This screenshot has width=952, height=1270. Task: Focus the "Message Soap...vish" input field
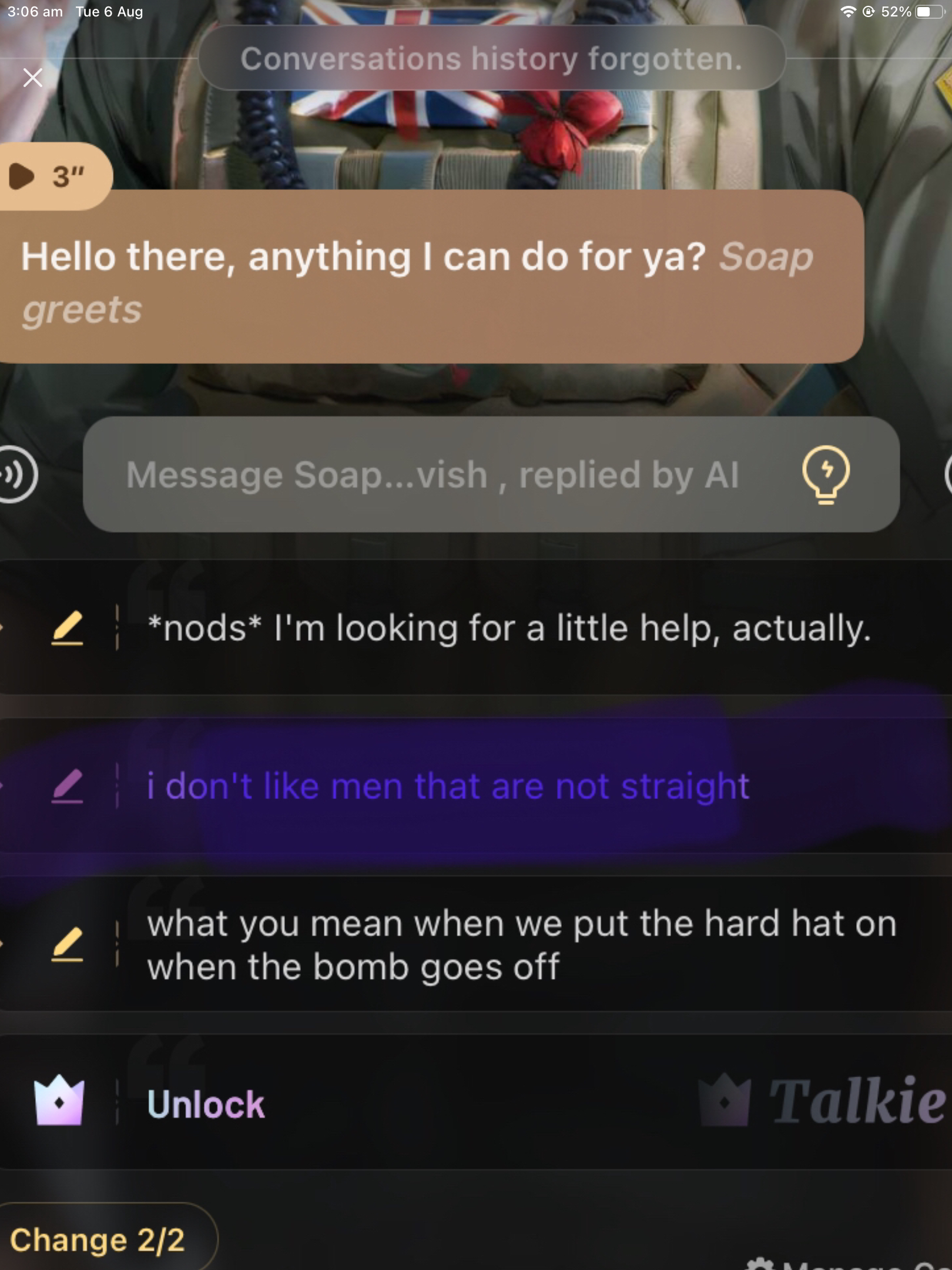coord(491,474)
